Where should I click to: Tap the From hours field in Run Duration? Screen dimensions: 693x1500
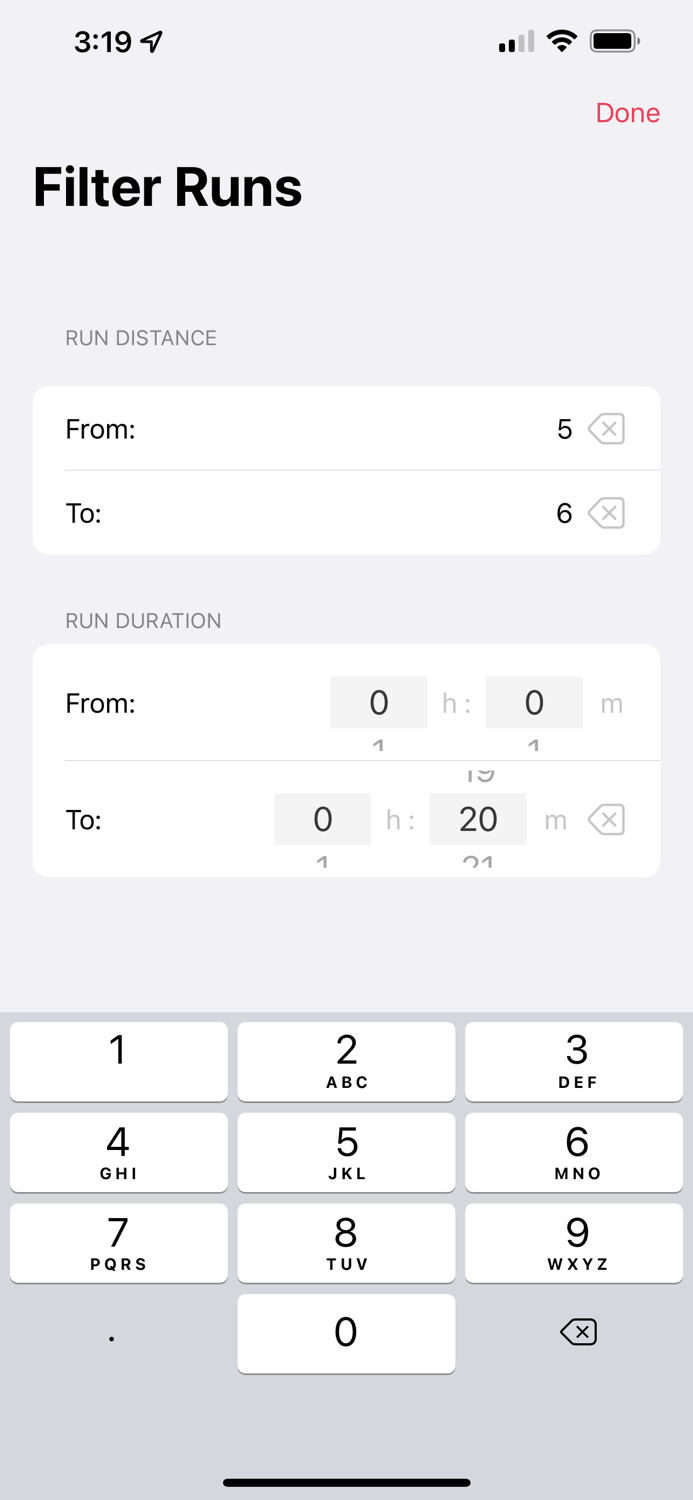pos(378,702)
